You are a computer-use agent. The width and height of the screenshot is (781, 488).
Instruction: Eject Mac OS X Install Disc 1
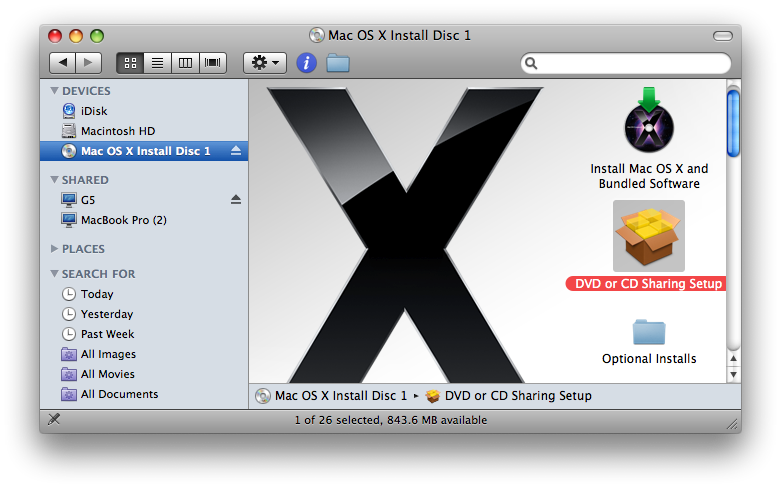click(x=236, y=151)
